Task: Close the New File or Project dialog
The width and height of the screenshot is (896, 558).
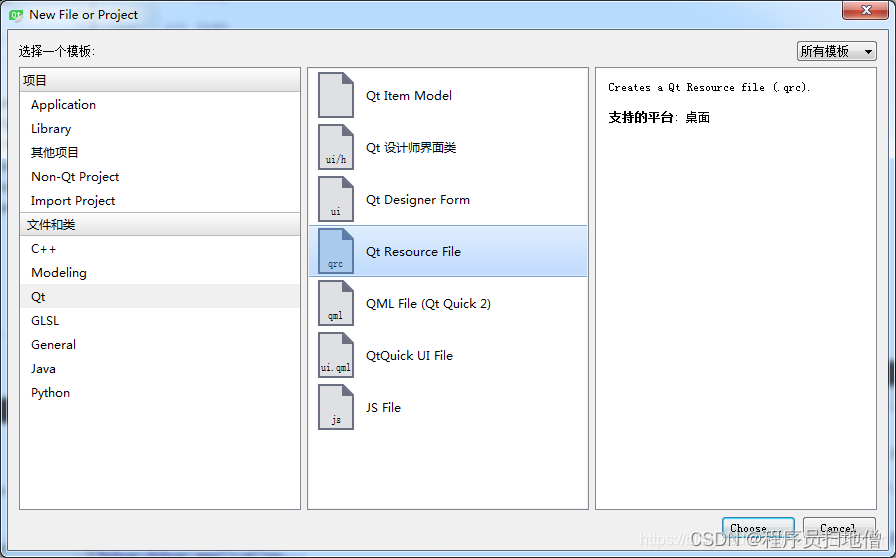Action: click(x=866, y=10)
